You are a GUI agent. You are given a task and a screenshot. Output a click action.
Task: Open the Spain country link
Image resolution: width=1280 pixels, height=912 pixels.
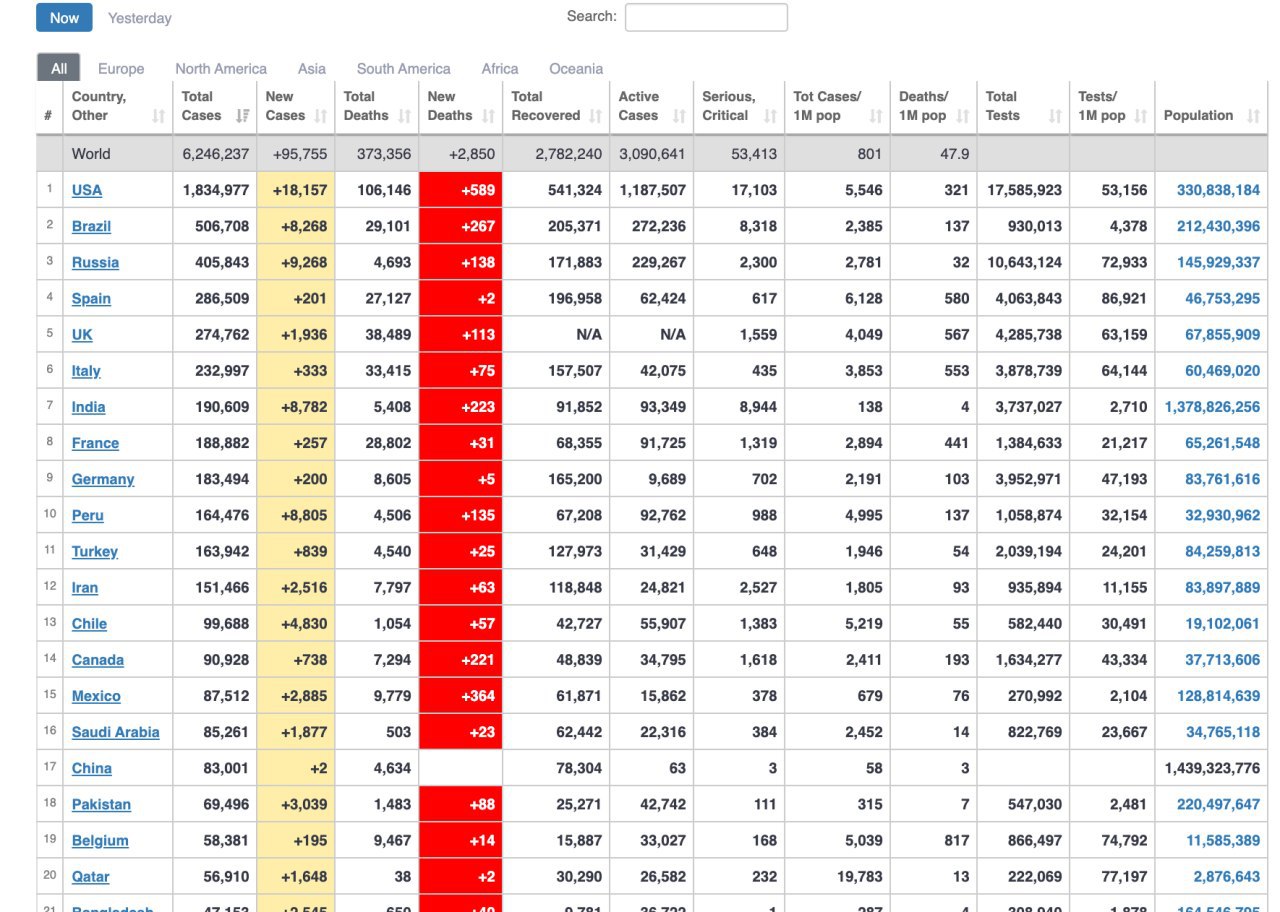[x=91, y=298]
